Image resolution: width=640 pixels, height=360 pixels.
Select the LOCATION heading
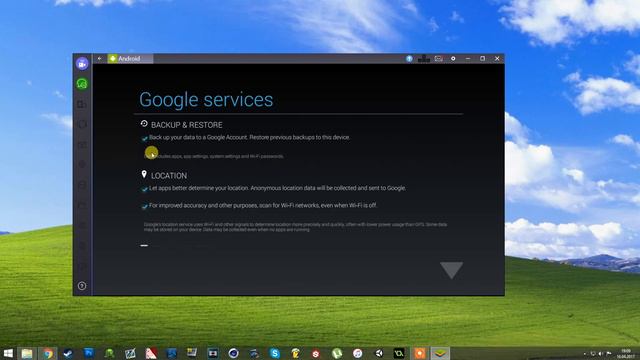169,176
